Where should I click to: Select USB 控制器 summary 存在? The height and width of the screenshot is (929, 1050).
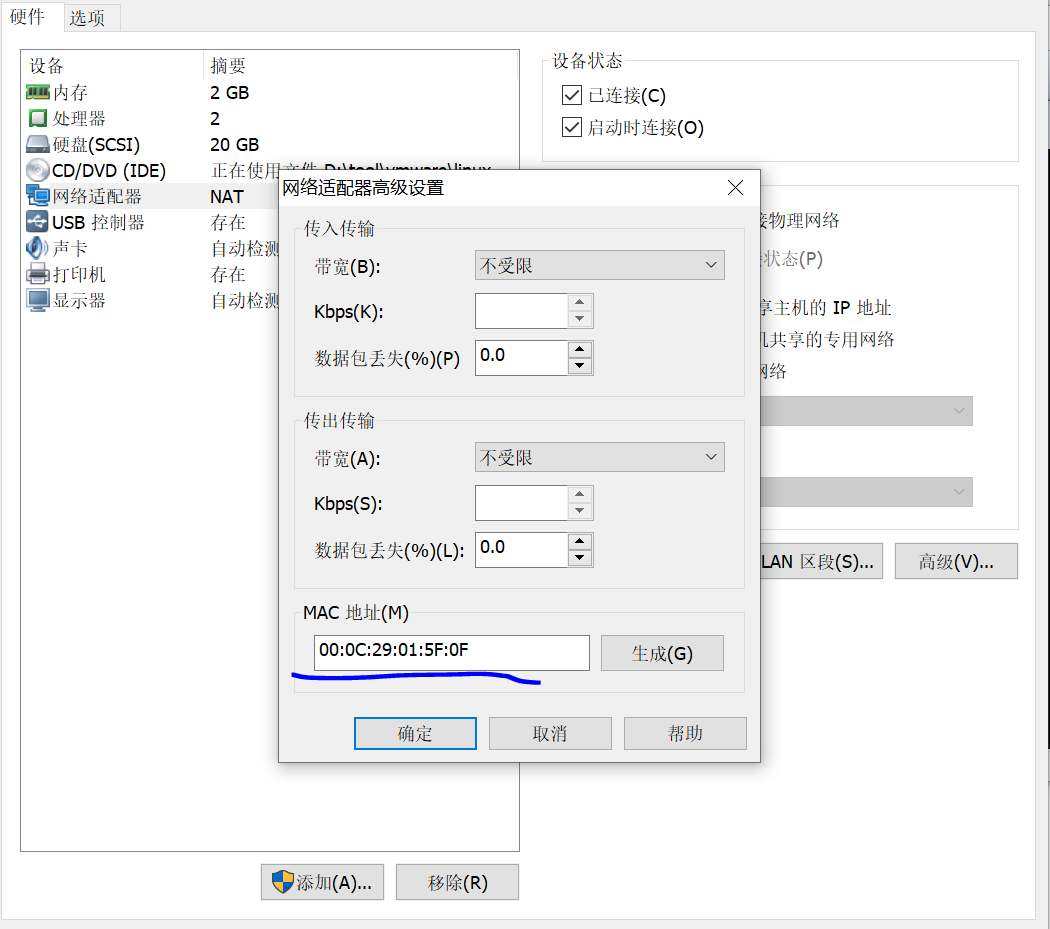228,222
